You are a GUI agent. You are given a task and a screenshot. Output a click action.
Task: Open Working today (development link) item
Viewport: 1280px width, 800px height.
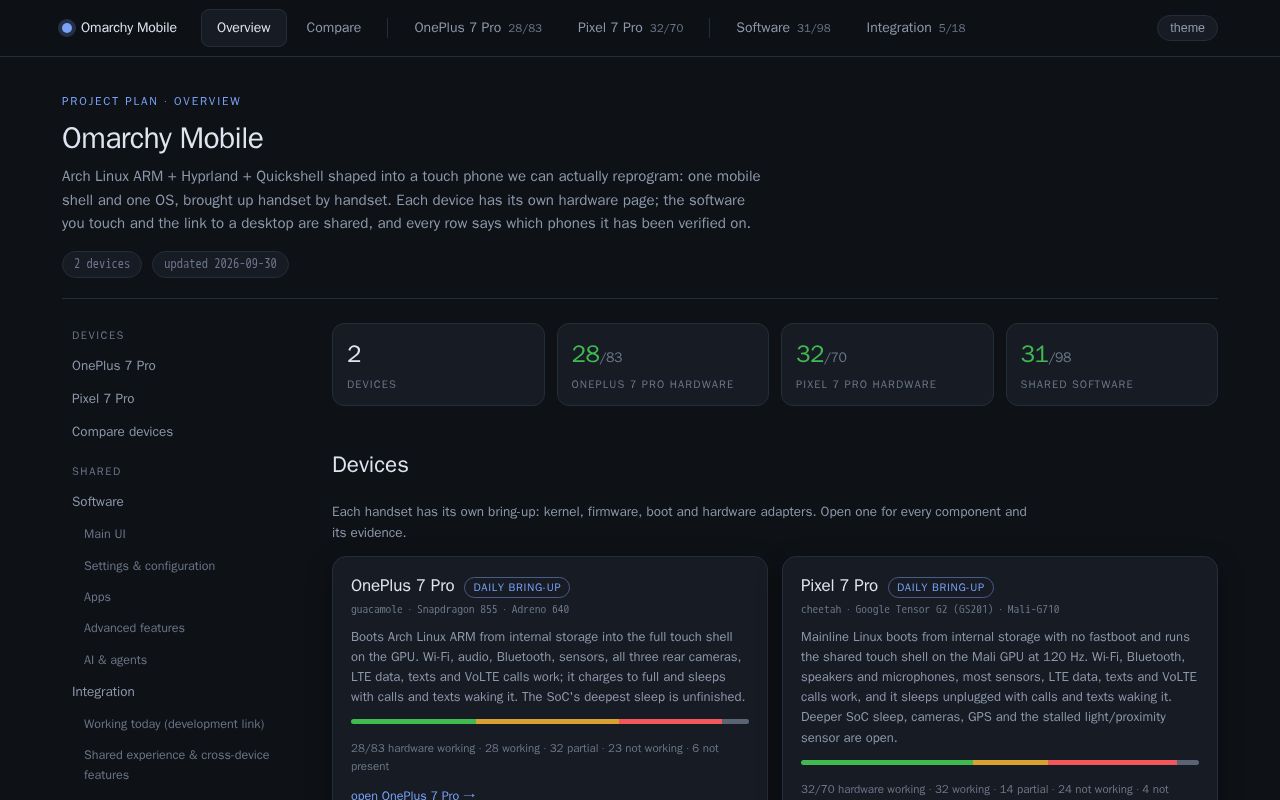174,724
